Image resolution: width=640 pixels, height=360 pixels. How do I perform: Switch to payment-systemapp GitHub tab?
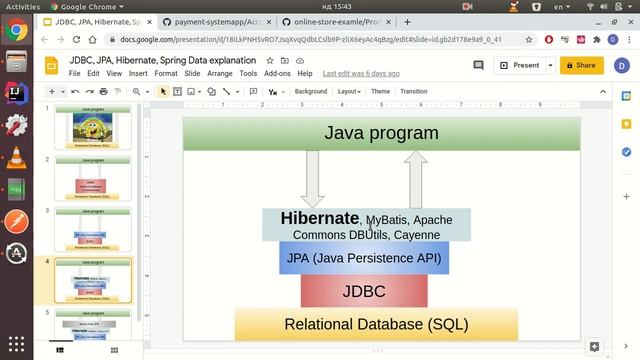tap(217, 22)
